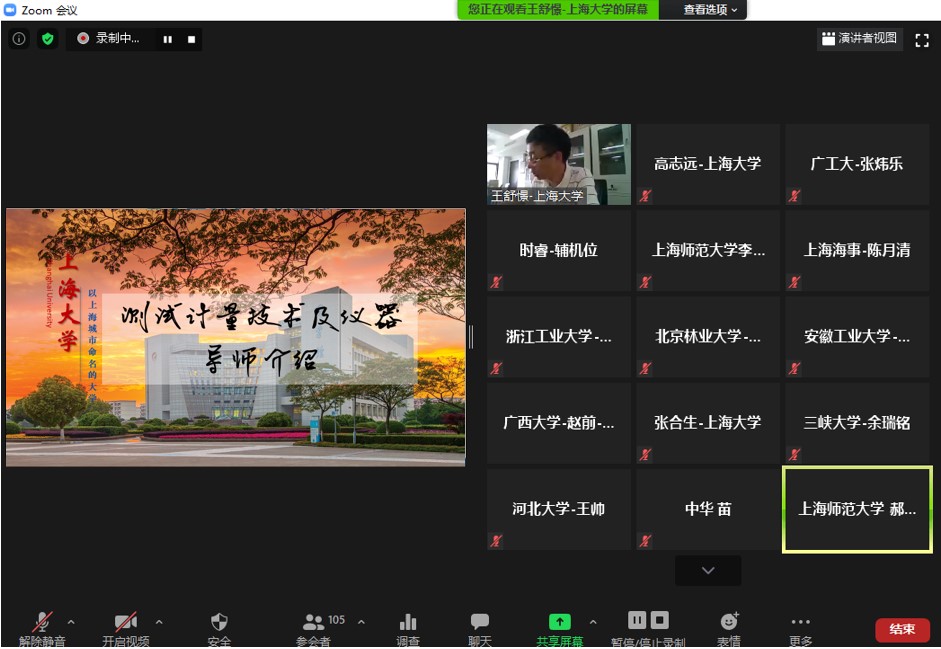This screenshot has height=649, width=941.
Task: Expand the arrow next to the video button
Action: click(x=158, y=622)
